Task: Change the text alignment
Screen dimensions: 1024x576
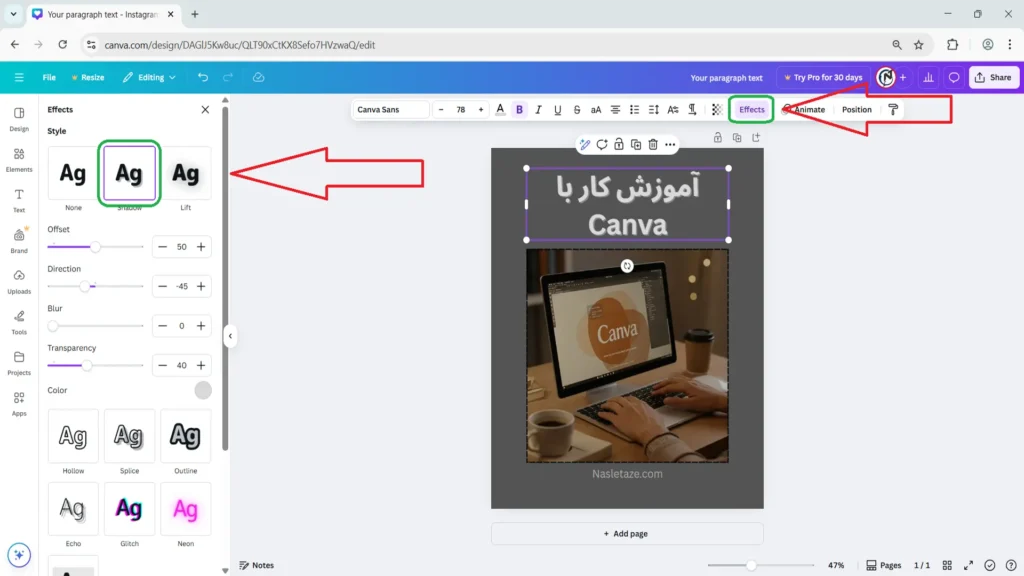Action: click(615, 110)
